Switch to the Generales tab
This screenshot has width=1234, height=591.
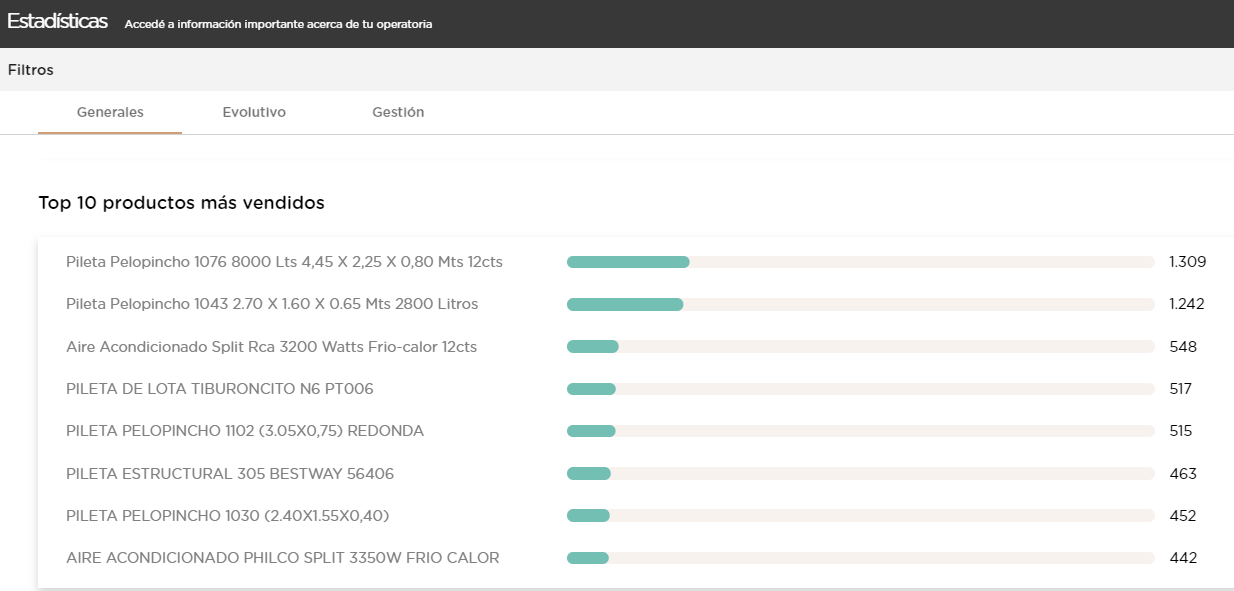110,112
